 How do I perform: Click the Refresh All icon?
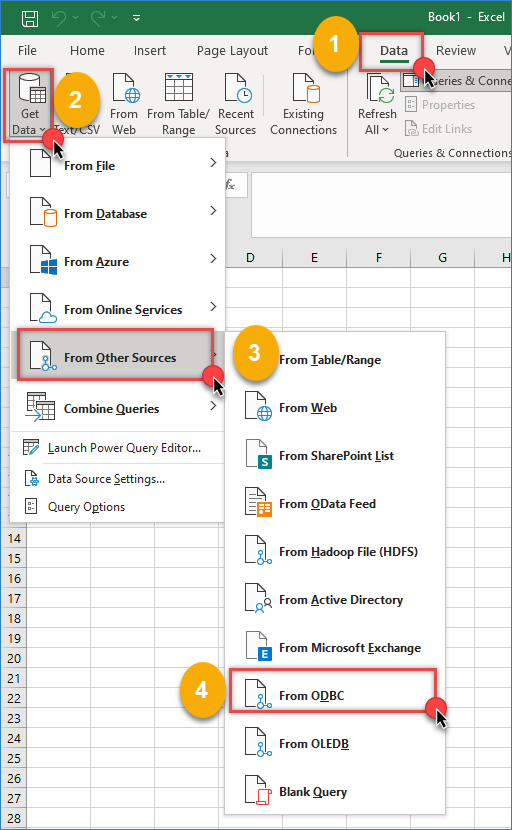(380, 88)
